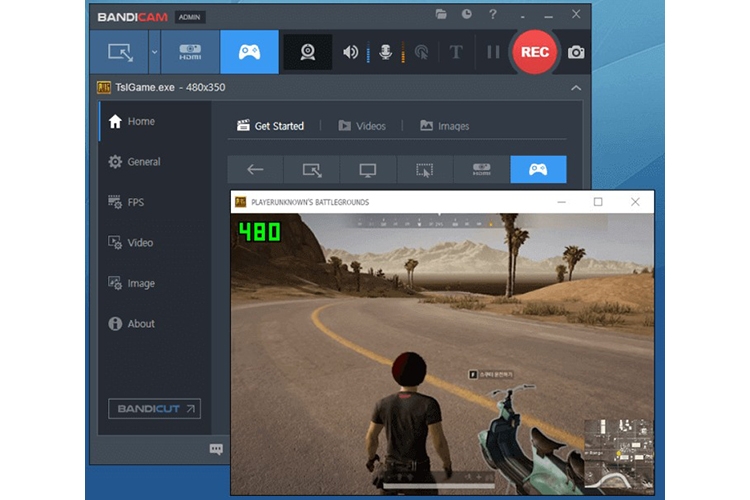Open the Video settings section
Image resolution: width=750 pixels, height=500 pixels.
point(154,243)
